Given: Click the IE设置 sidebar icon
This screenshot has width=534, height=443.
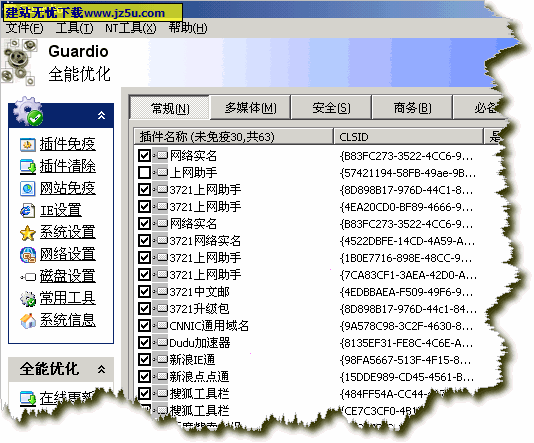Looking at the screenshot, I should [x=27, y=211].
